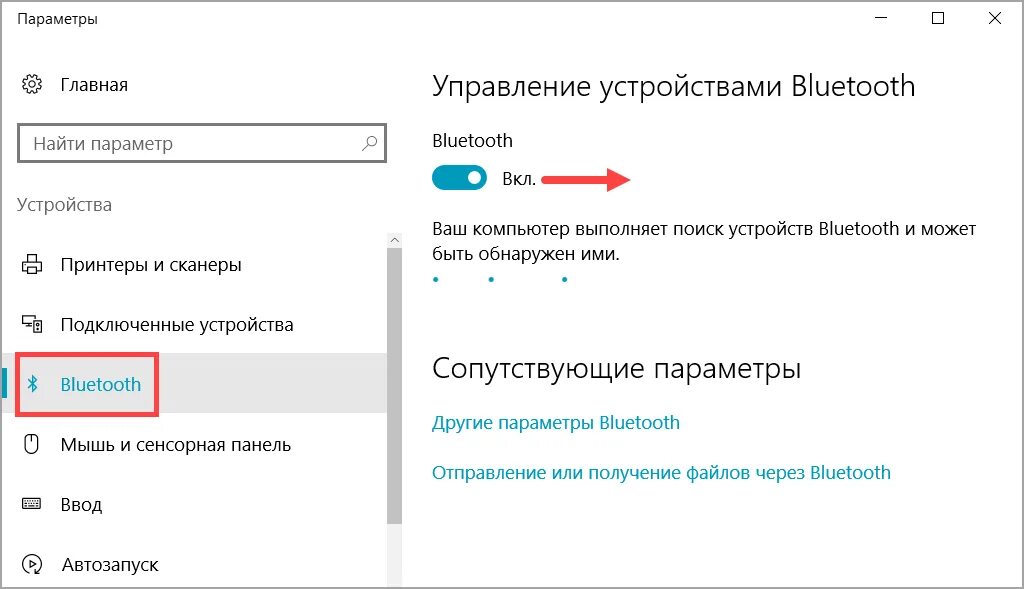This screenshot has height=589, width=1024.
Task: Select the Bluetooth section label
Action: (x=101, y=385)
